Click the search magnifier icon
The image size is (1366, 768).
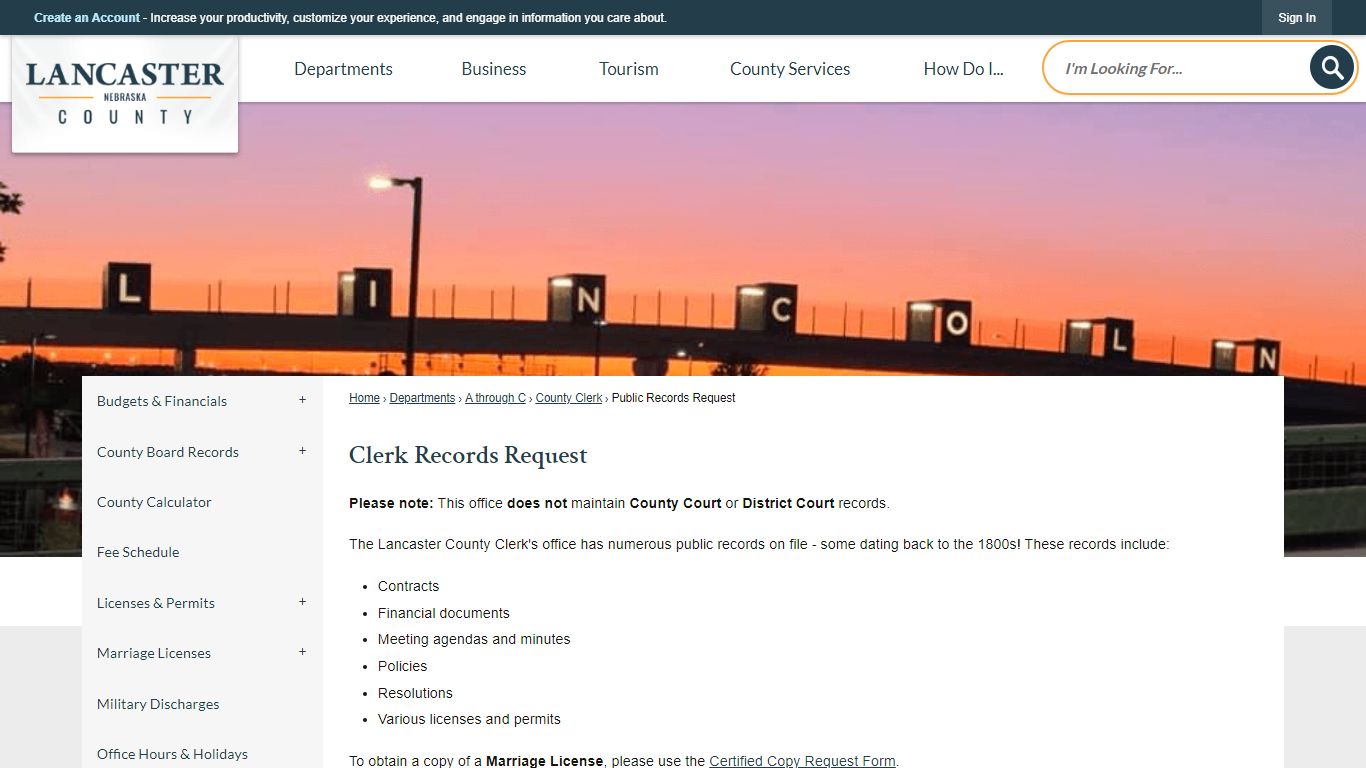(1332, 68)
